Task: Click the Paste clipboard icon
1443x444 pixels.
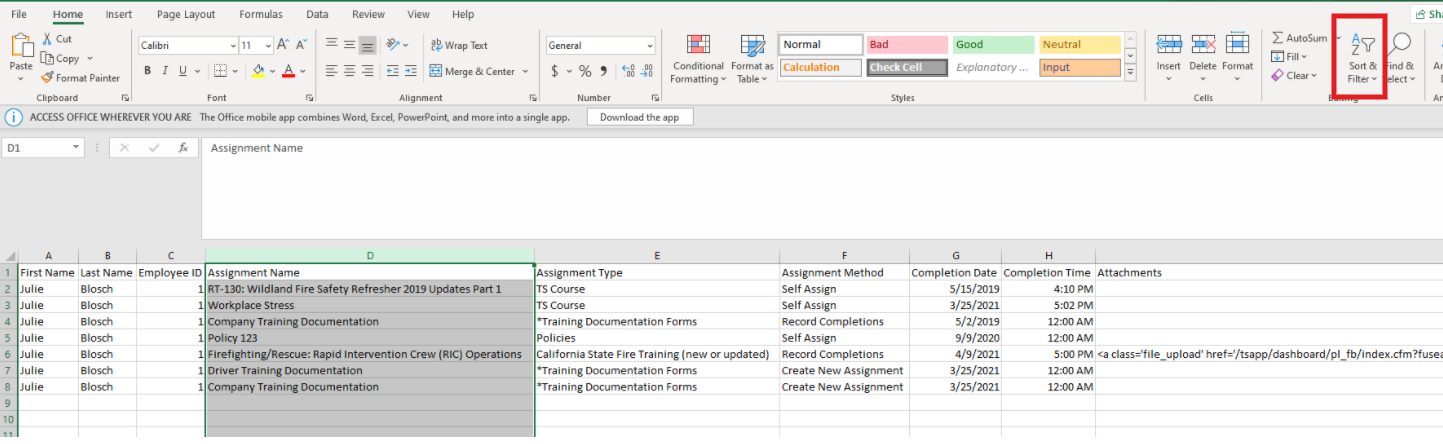Action: (21, 46)
